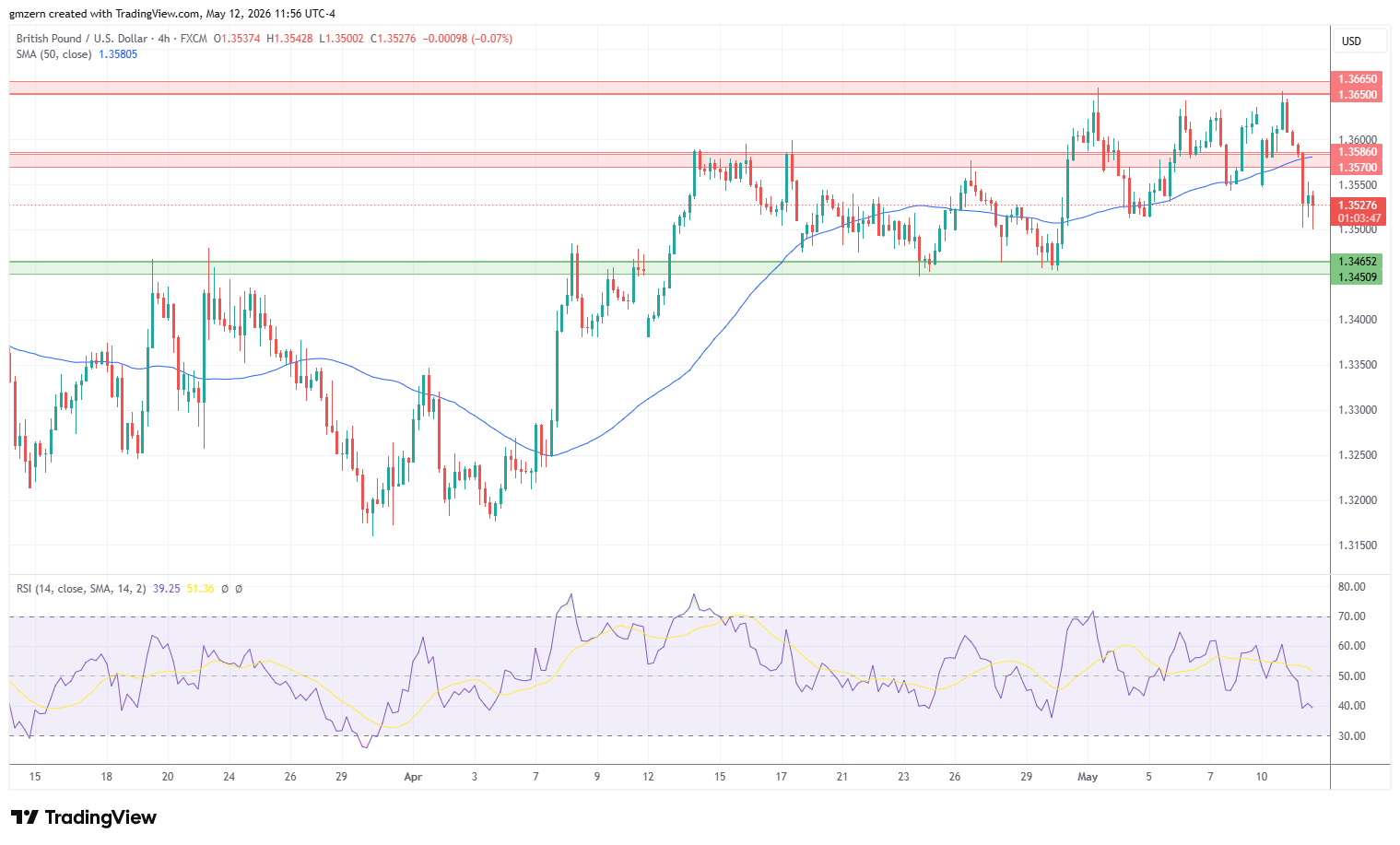The width and height of the screenshot is (1400, 845).
Task: Click the 1.31500 price axis tick
Action: pyautogui.click(x=1358, y=546)
